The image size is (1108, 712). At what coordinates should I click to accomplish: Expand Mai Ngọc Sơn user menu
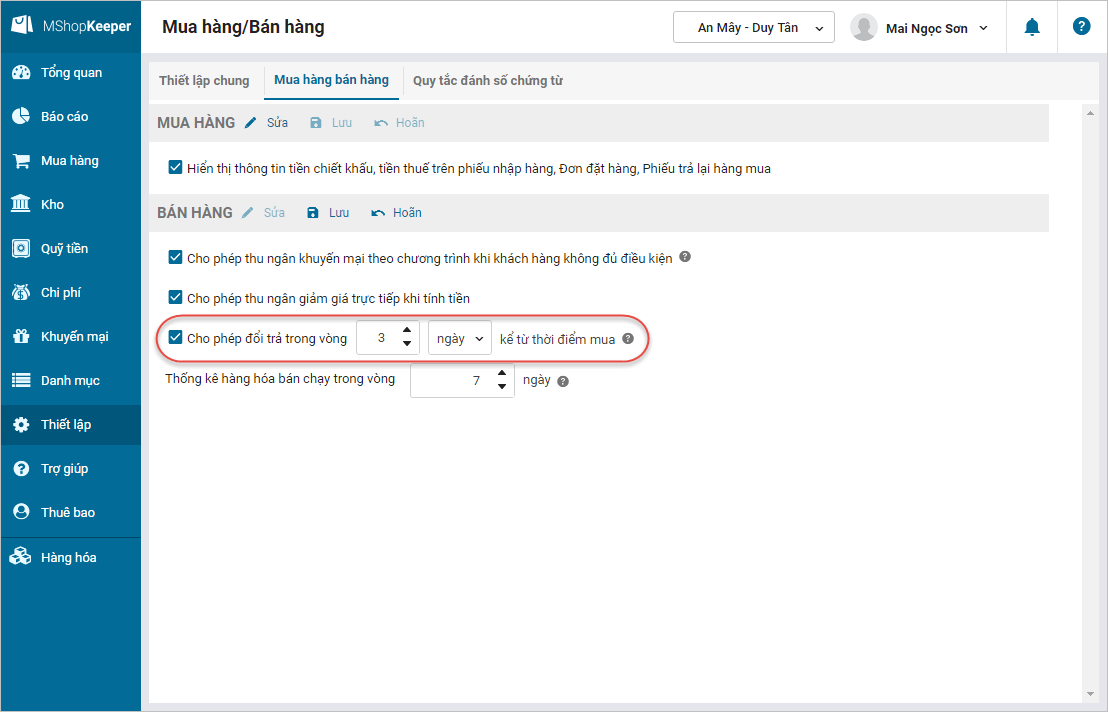tap(983, 28)
